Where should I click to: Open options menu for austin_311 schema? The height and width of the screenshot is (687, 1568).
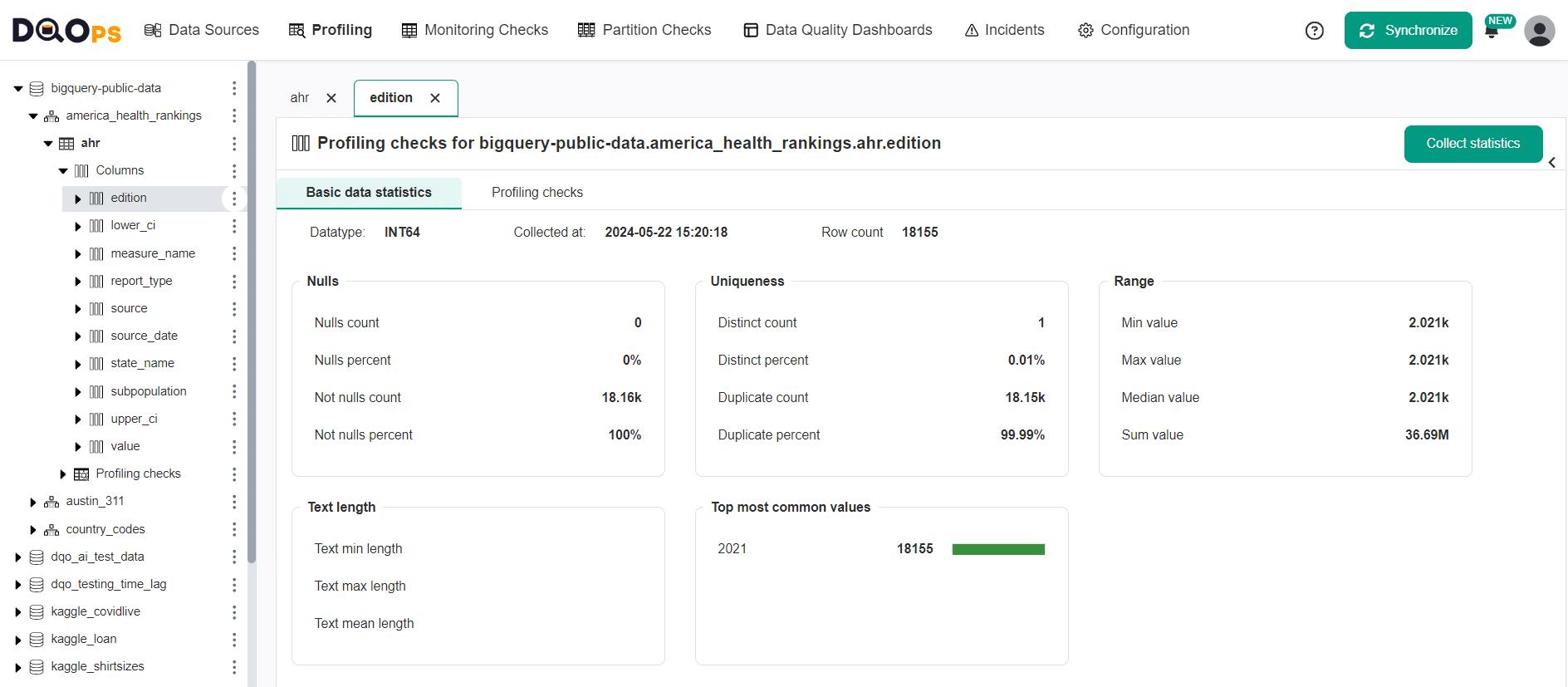tap(234, 501)
